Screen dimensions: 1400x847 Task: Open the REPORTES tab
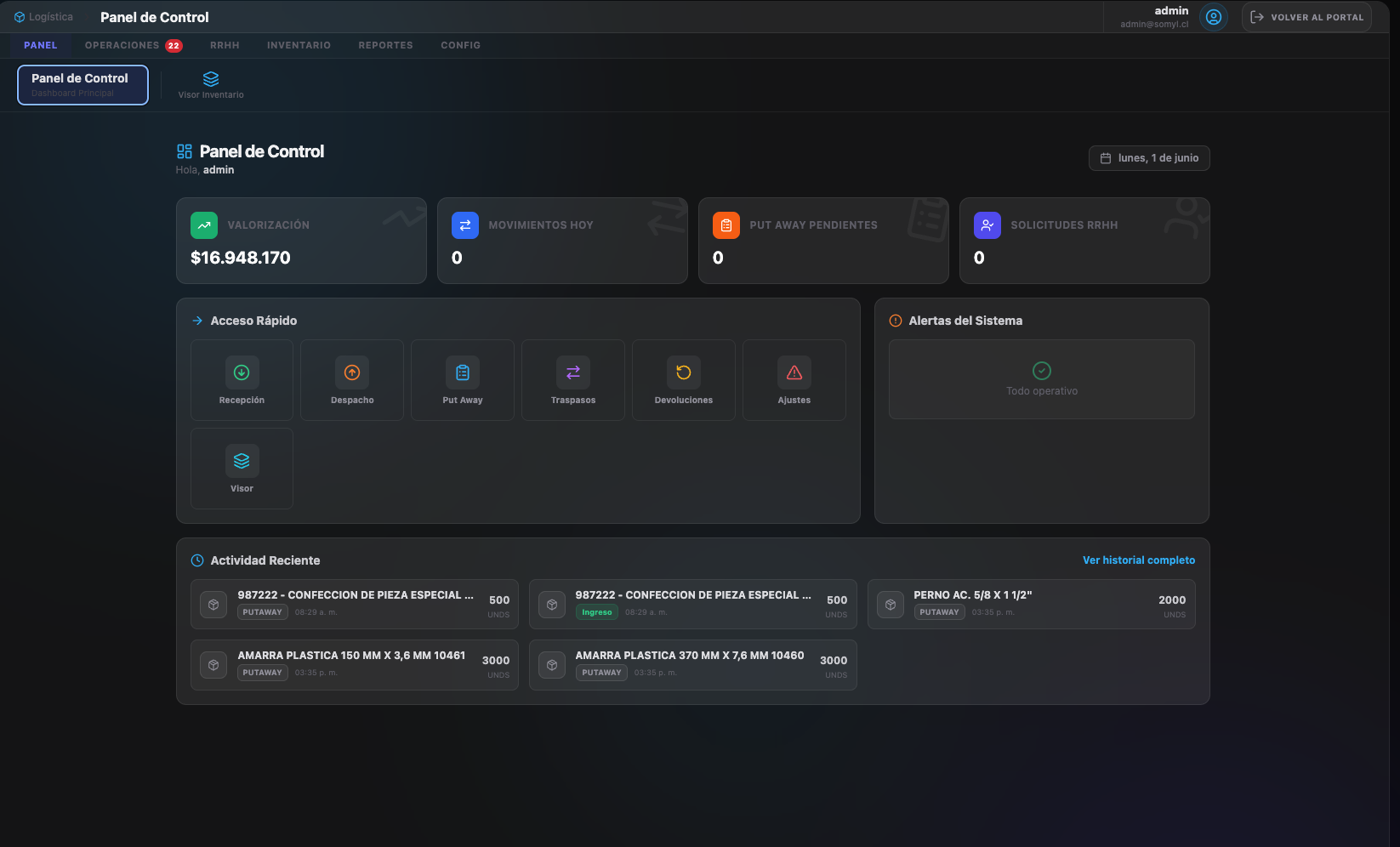(385, 45)
